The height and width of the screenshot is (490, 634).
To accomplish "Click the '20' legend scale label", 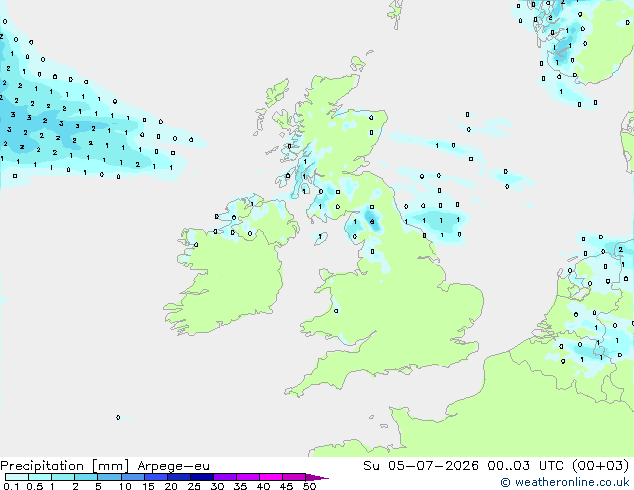I will click(x=171, y=486).
